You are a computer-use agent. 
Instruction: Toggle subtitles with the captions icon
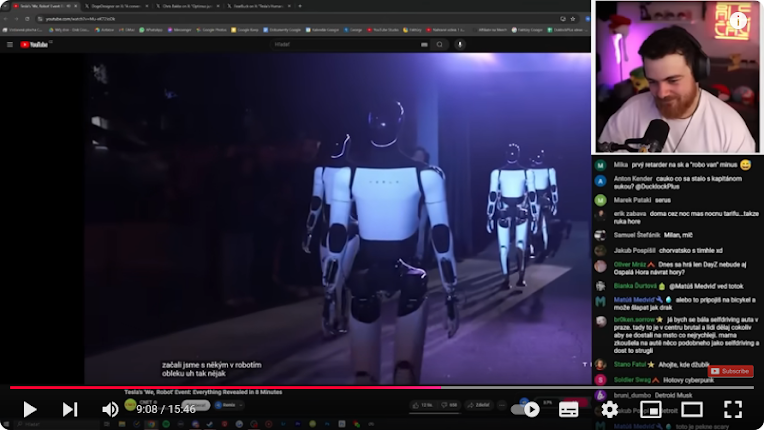click(569, 410)
